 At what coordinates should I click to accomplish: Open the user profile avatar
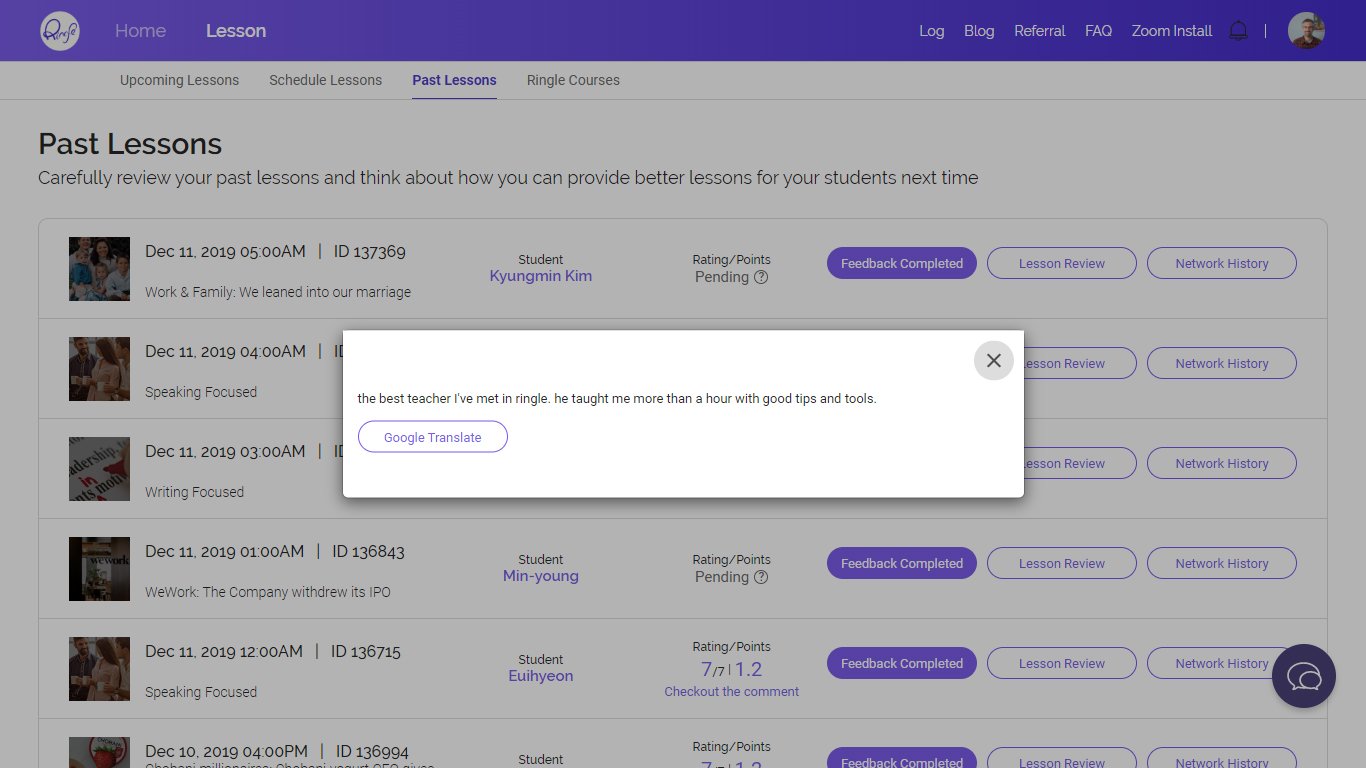click(1306, 30)
